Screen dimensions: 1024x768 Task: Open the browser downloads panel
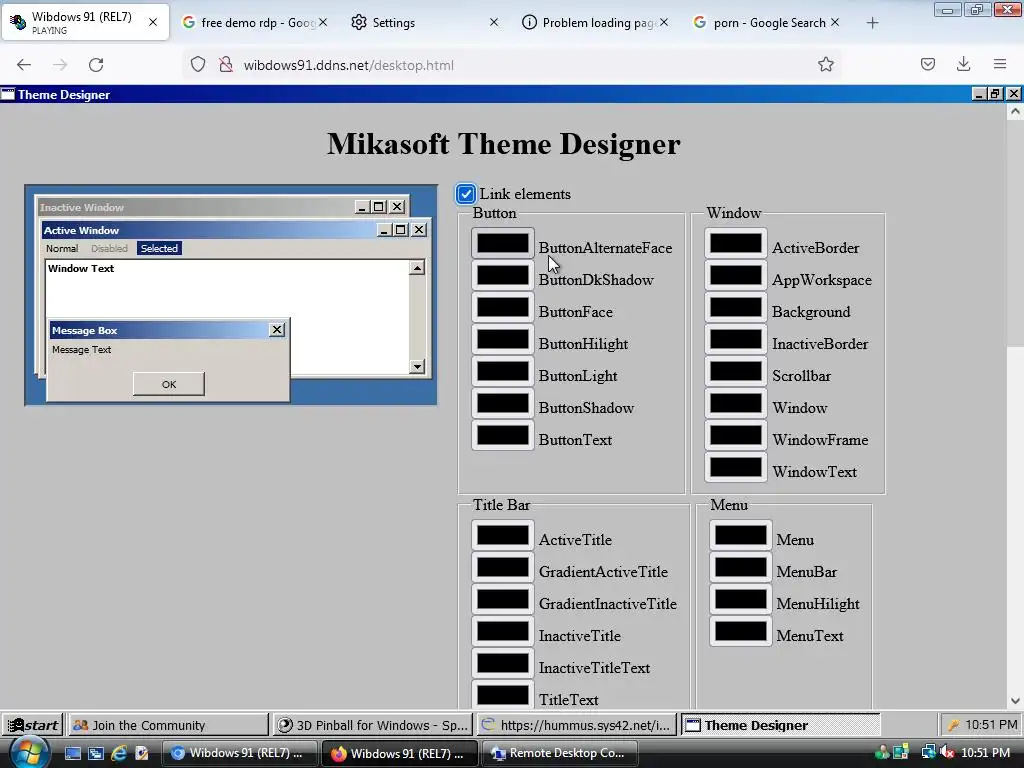[963, 64]
